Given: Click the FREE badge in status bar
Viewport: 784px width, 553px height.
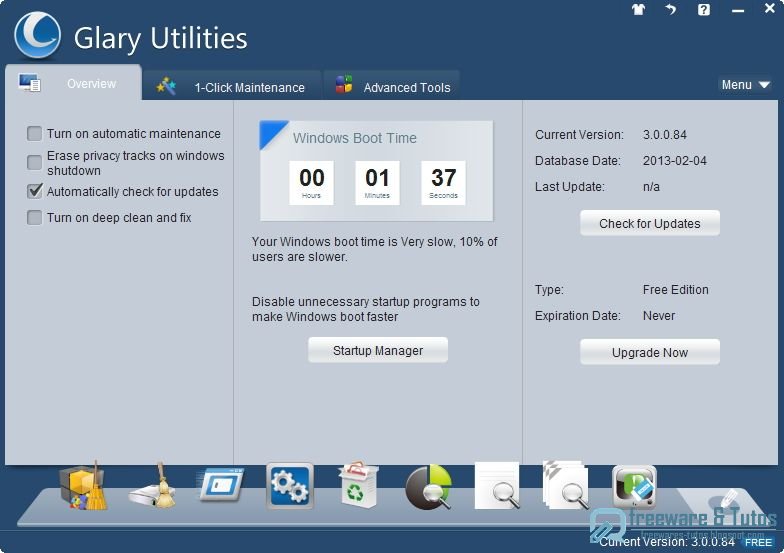Looking at the screenshot, I should click(758, 542).
